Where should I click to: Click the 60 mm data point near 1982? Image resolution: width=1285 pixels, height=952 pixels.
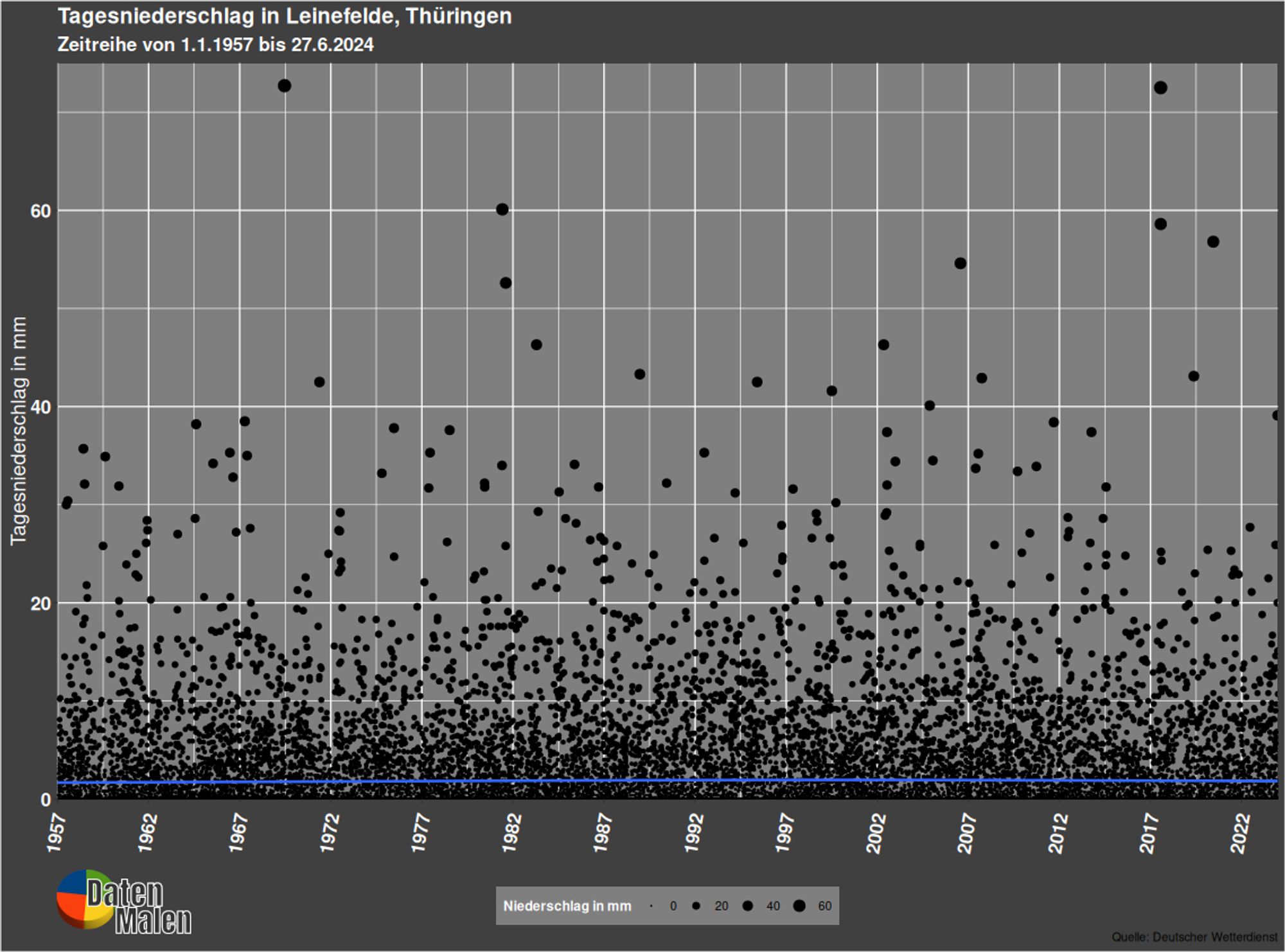(502, 209)
